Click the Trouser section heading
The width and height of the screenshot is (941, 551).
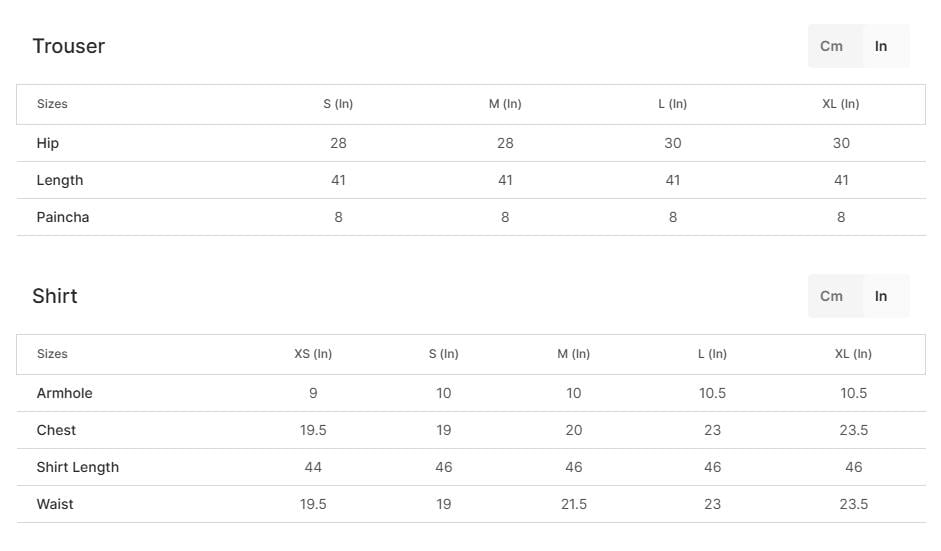click(68, 46)
